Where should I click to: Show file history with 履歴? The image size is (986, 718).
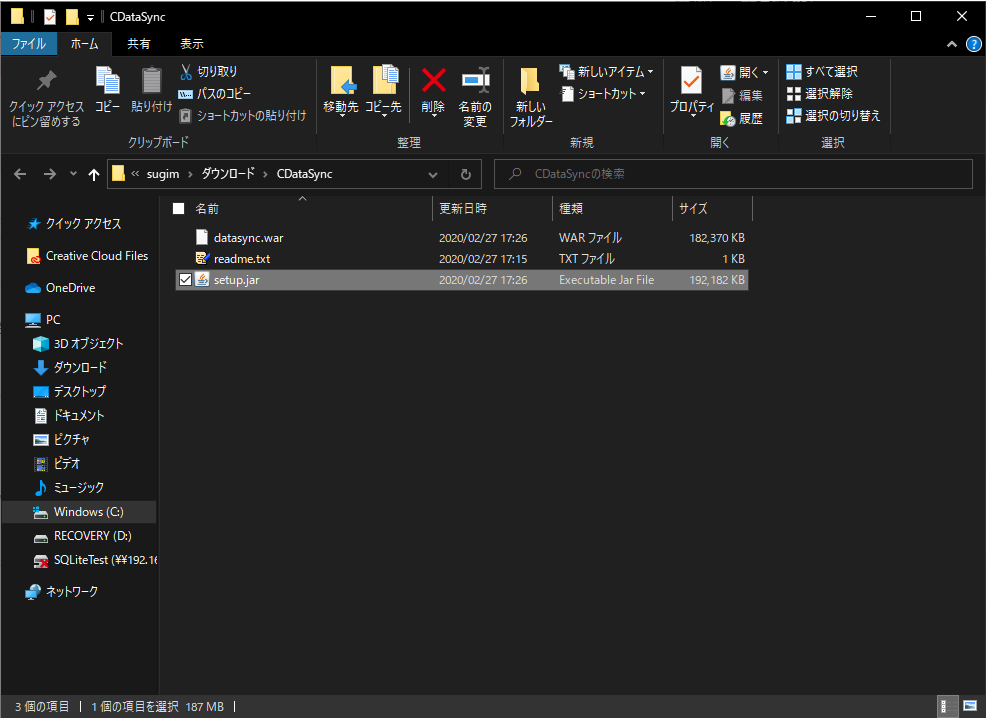tap(742, 118)
